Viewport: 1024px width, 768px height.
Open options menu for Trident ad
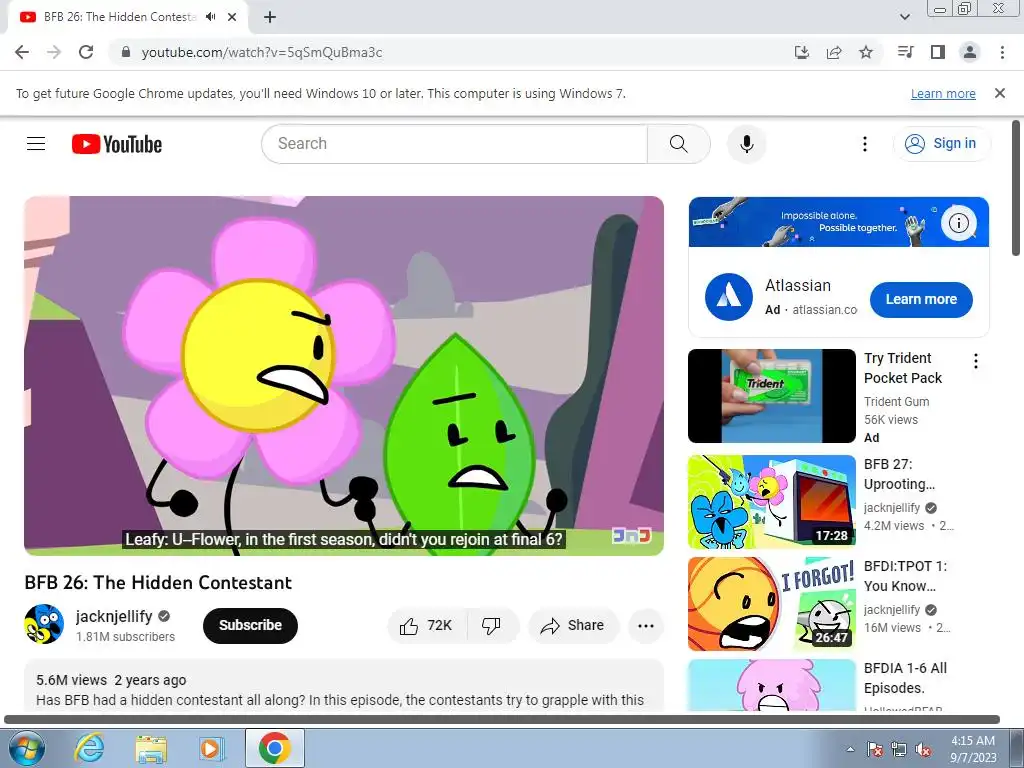[x=976, y=361]
